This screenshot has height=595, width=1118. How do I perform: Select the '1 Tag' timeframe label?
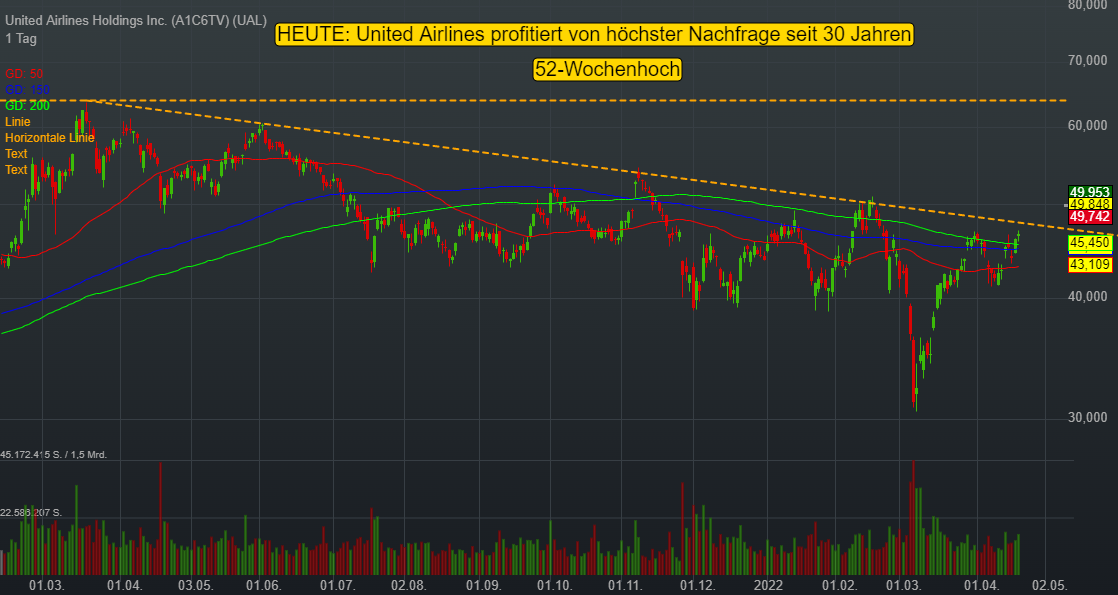[21, 39]
